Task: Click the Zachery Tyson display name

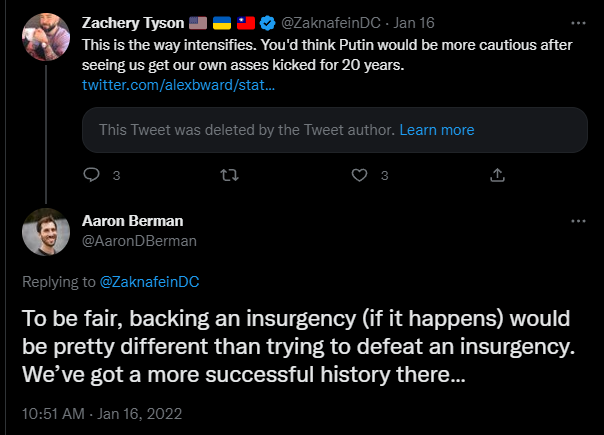Action: coord(132,22)
